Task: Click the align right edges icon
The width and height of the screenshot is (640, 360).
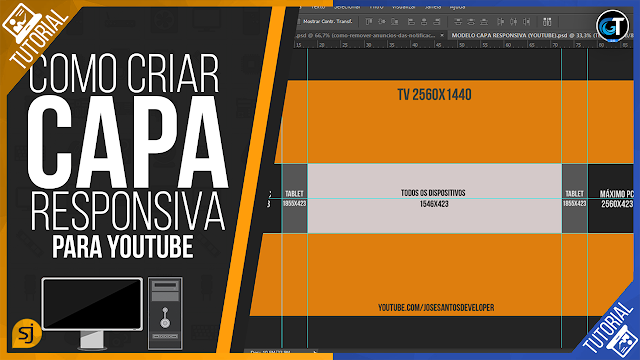Action: click(x=437, y=22)
